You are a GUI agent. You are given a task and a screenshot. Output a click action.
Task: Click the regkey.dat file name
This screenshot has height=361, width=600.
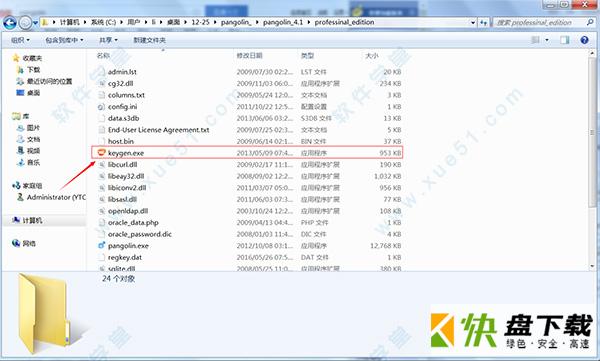[x=125, y=257]
